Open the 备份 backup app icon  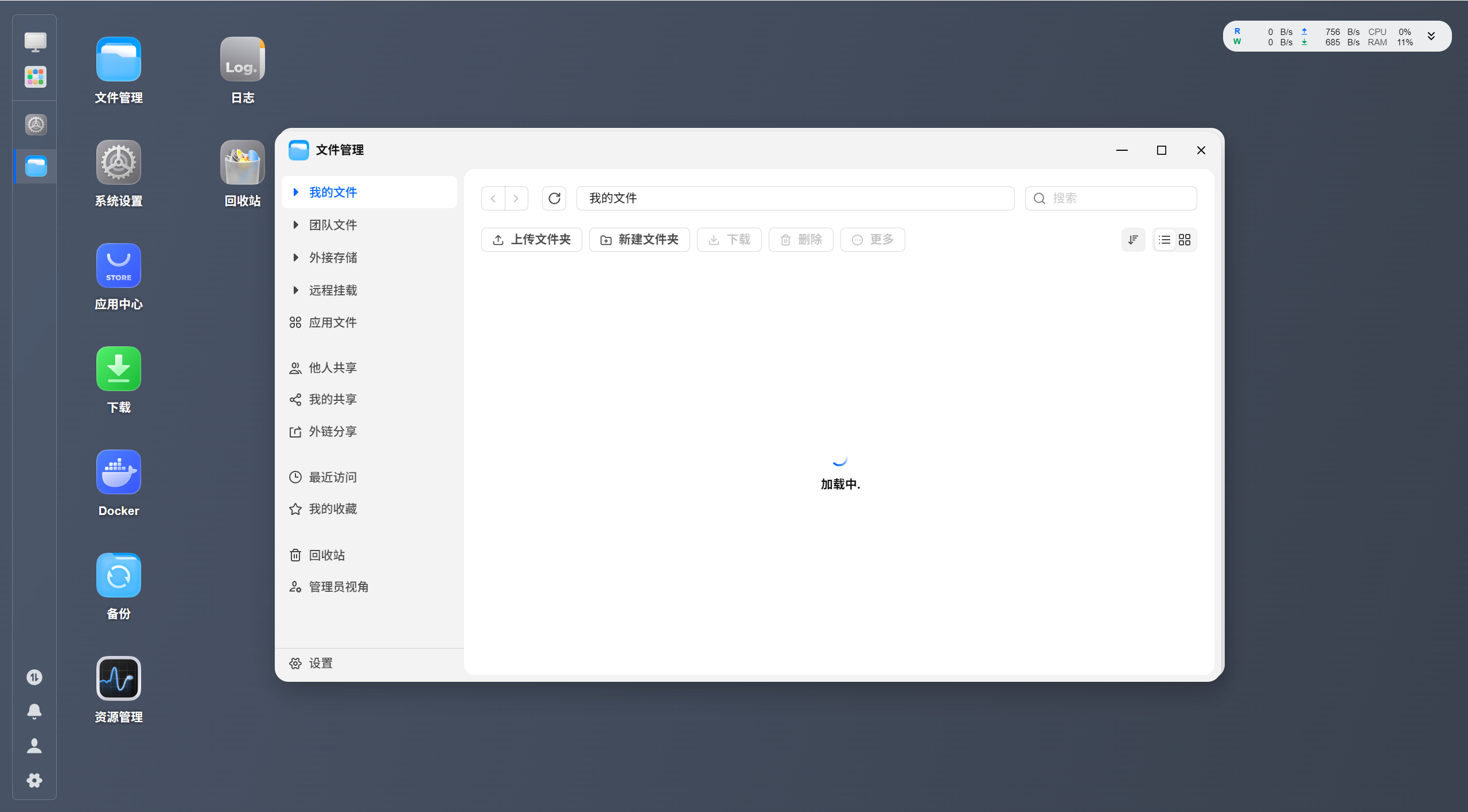pos(119,575)
